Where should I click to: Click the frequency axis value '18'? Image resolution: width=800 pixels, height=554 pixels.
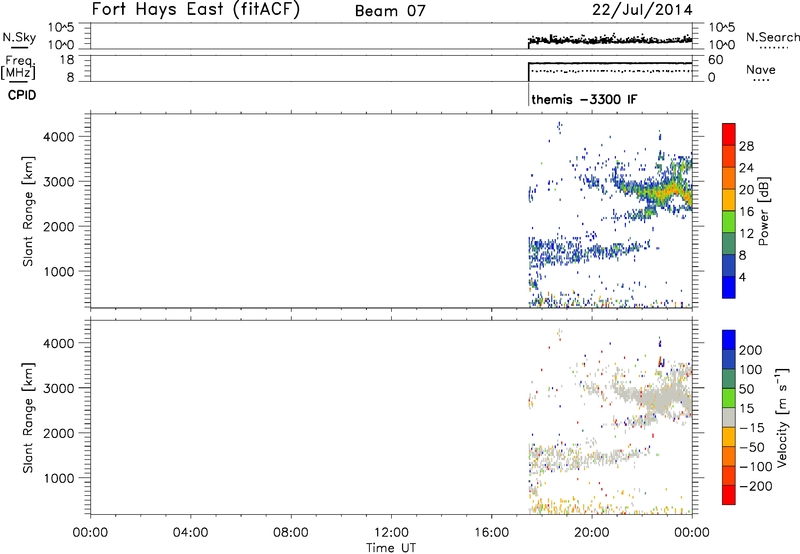point(67,60)
